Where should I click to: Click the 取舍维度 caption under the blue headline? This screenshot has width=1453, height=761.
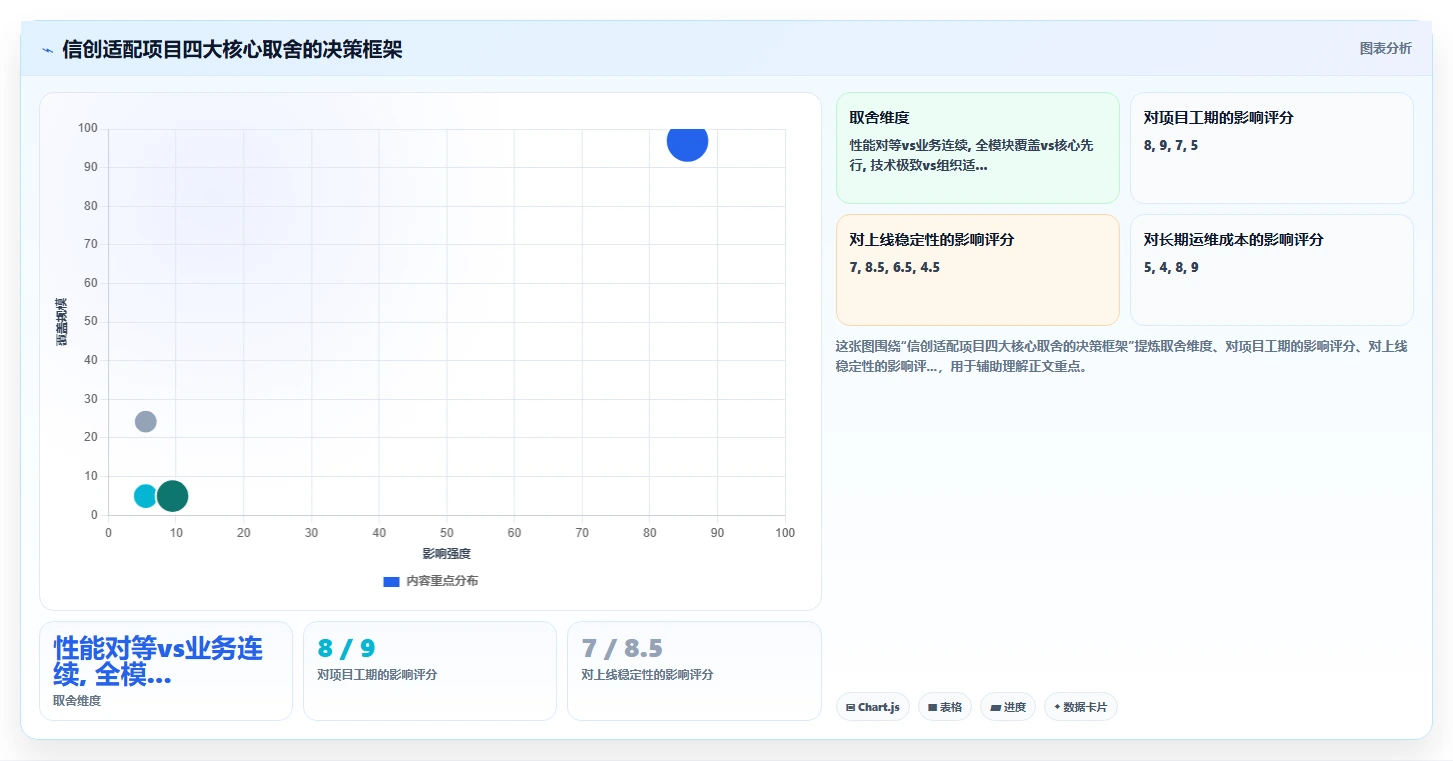coord(77,700)
